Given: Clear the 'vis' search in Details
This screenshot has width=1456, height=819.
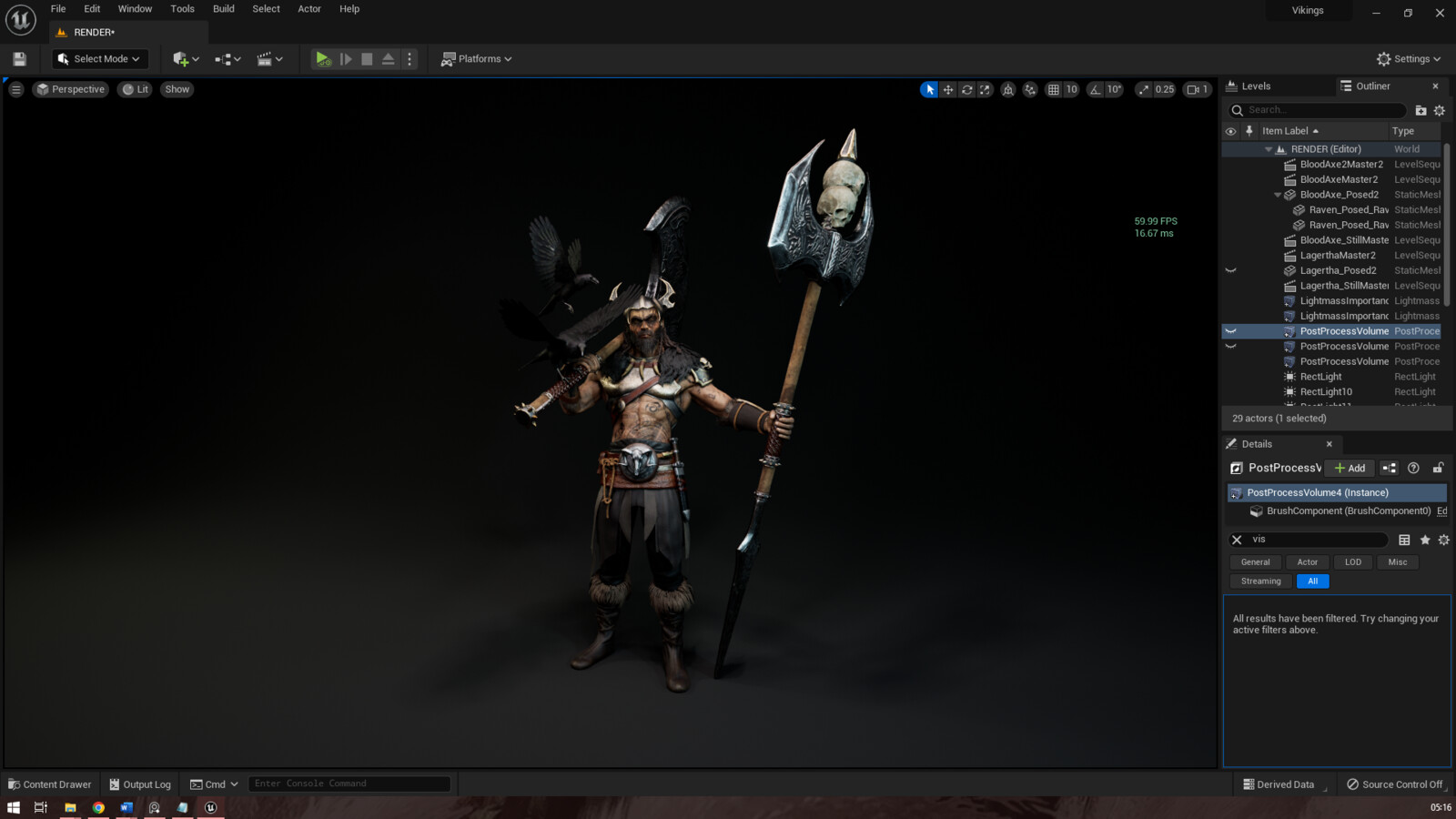Looking at the screenshot, I should (1237, 540).
